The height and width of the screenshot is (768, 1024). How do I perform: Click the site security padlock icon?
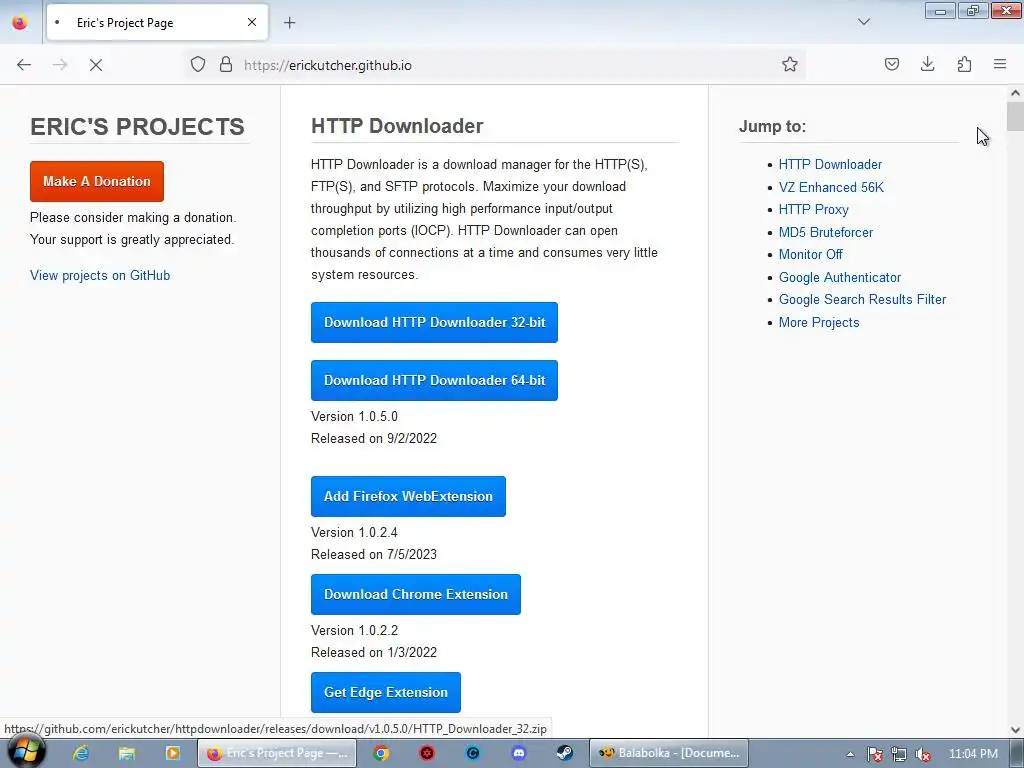click(x=226, y=65)
